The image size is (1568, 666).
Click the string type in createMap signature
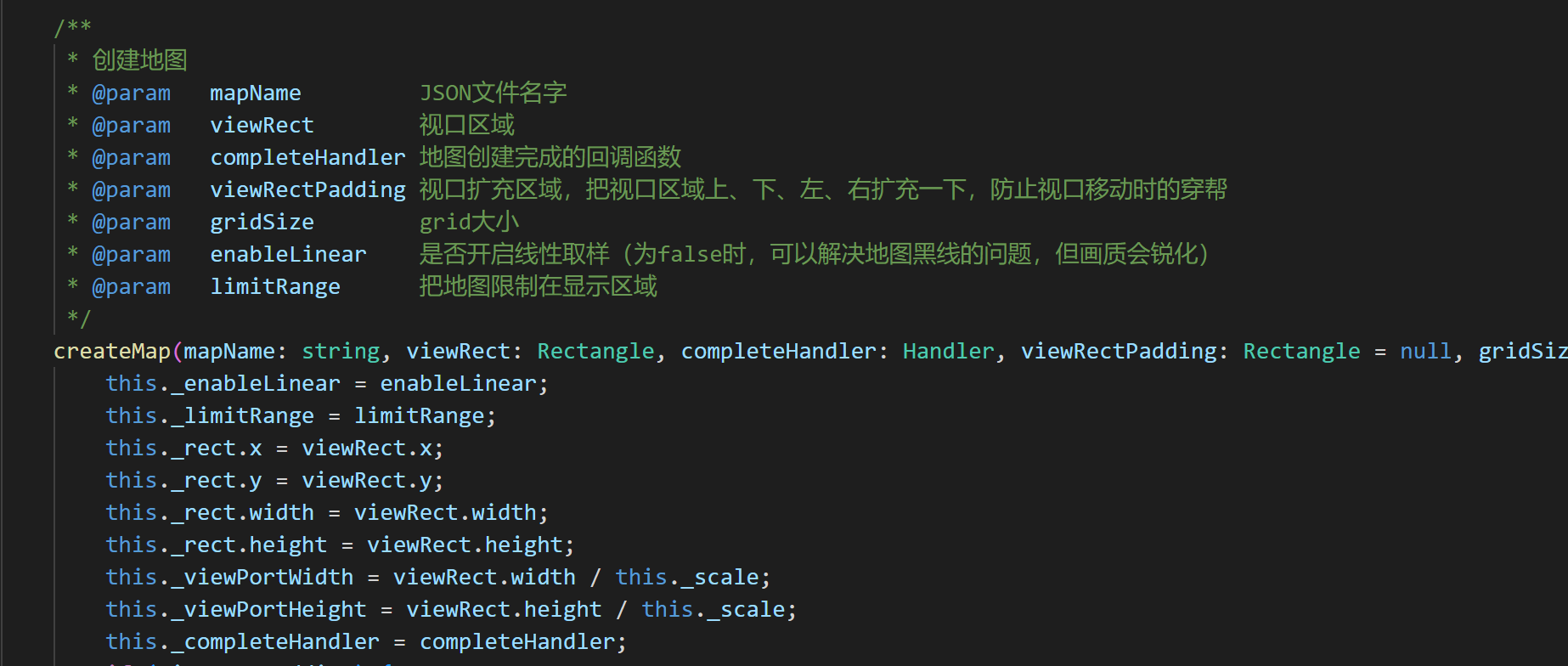[341, 351]
